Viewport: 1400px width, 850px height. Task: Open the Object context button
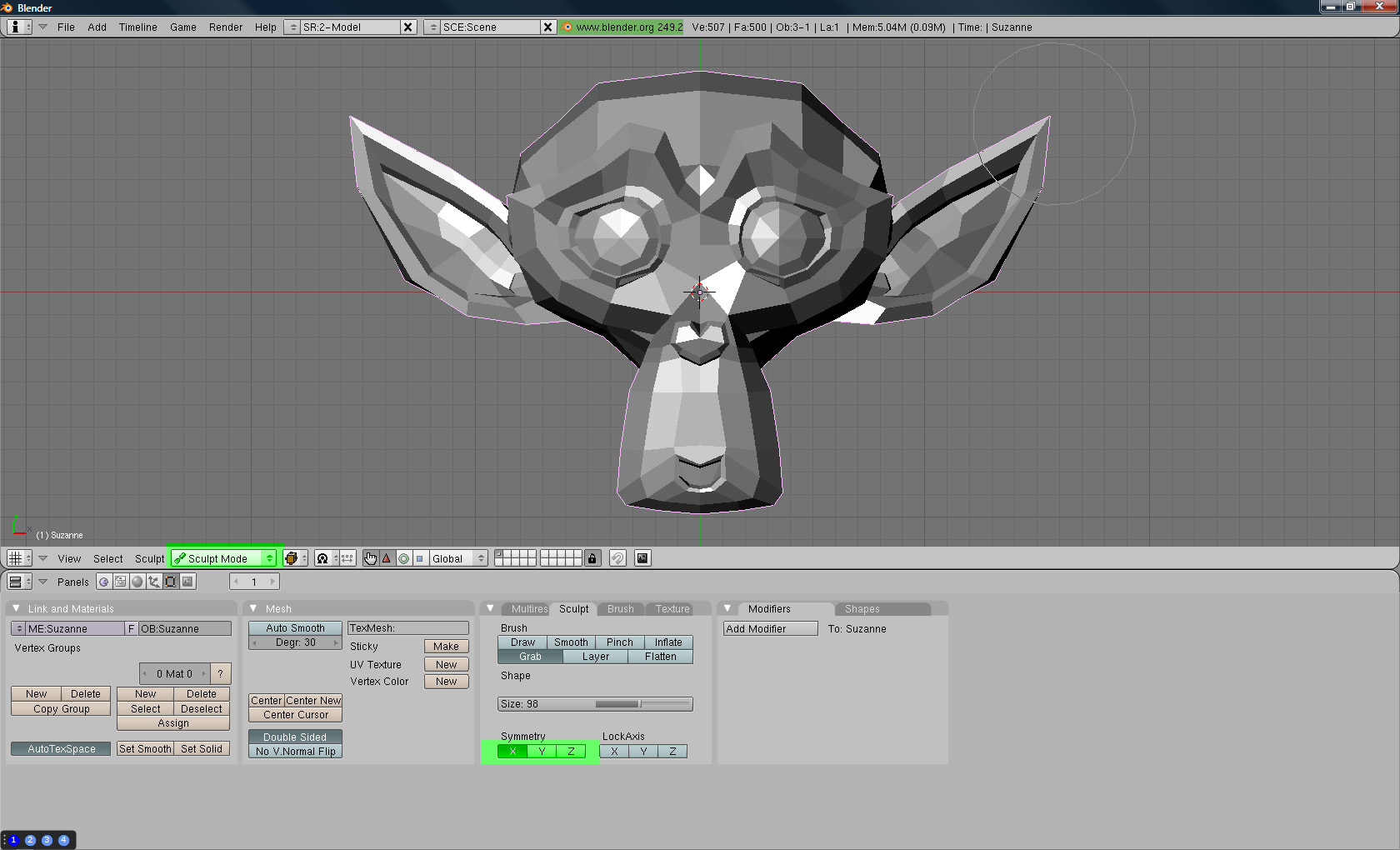[x=154, y=582]
